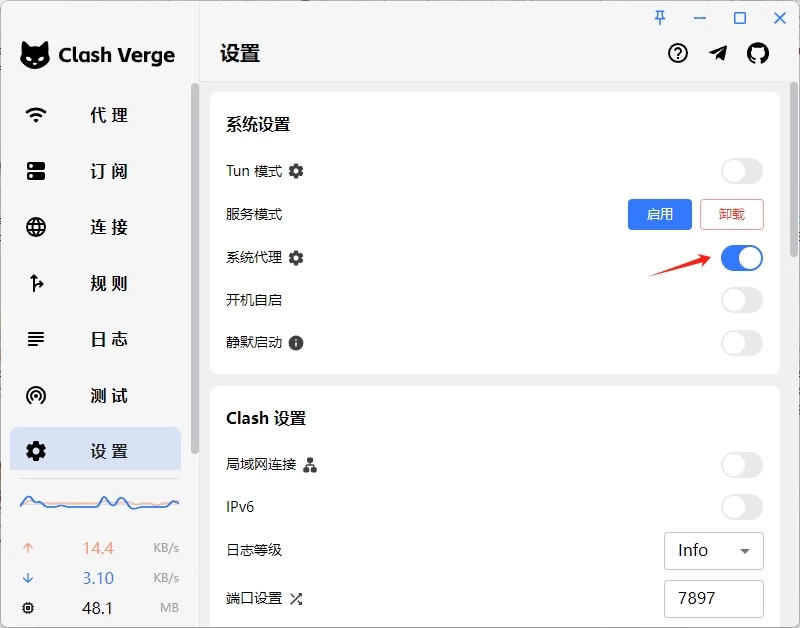
Task: Show the 日志 page
Action: click(x=95, y=339)
